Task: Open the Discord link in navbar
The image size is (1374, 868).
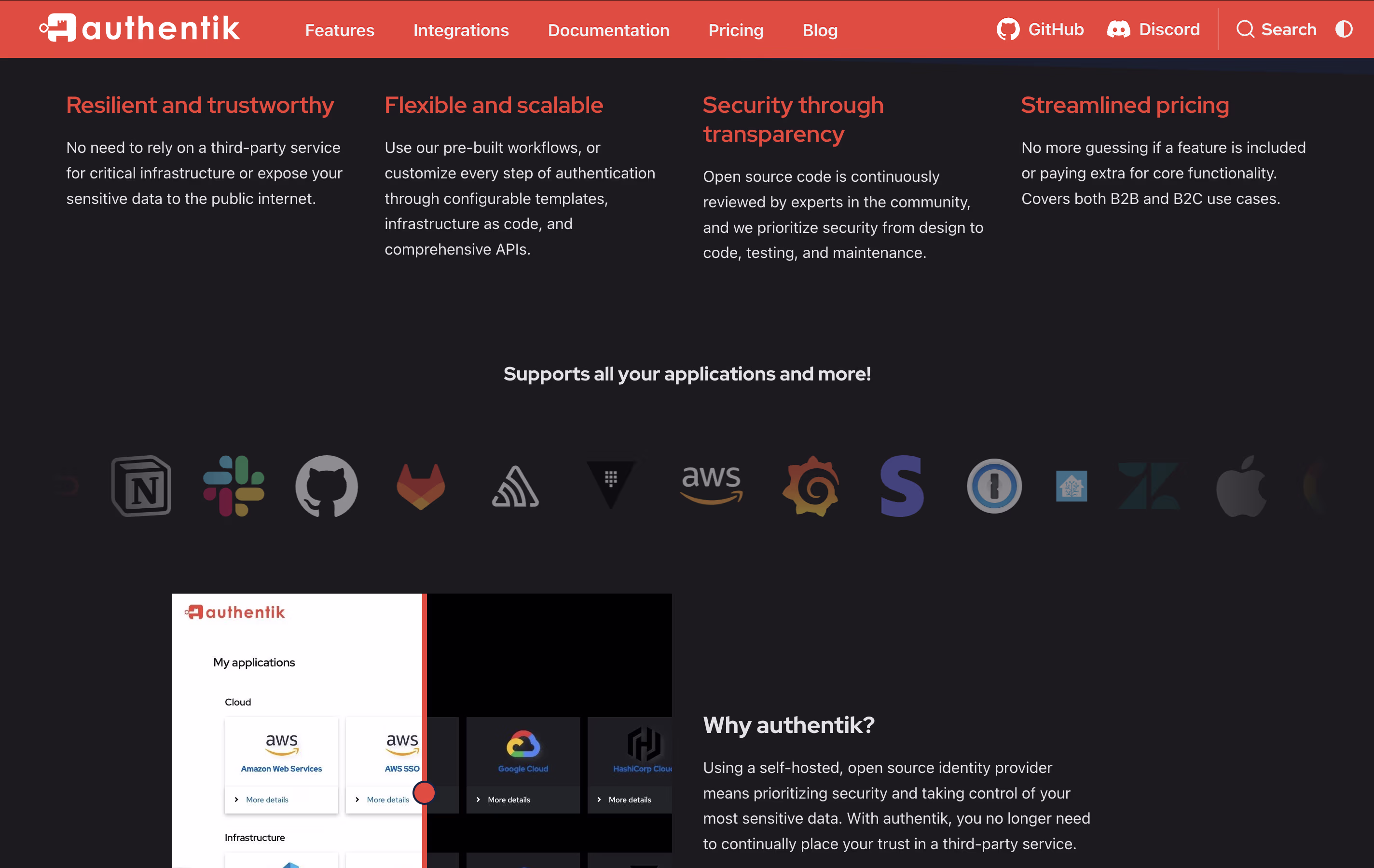Action: 1153,29
